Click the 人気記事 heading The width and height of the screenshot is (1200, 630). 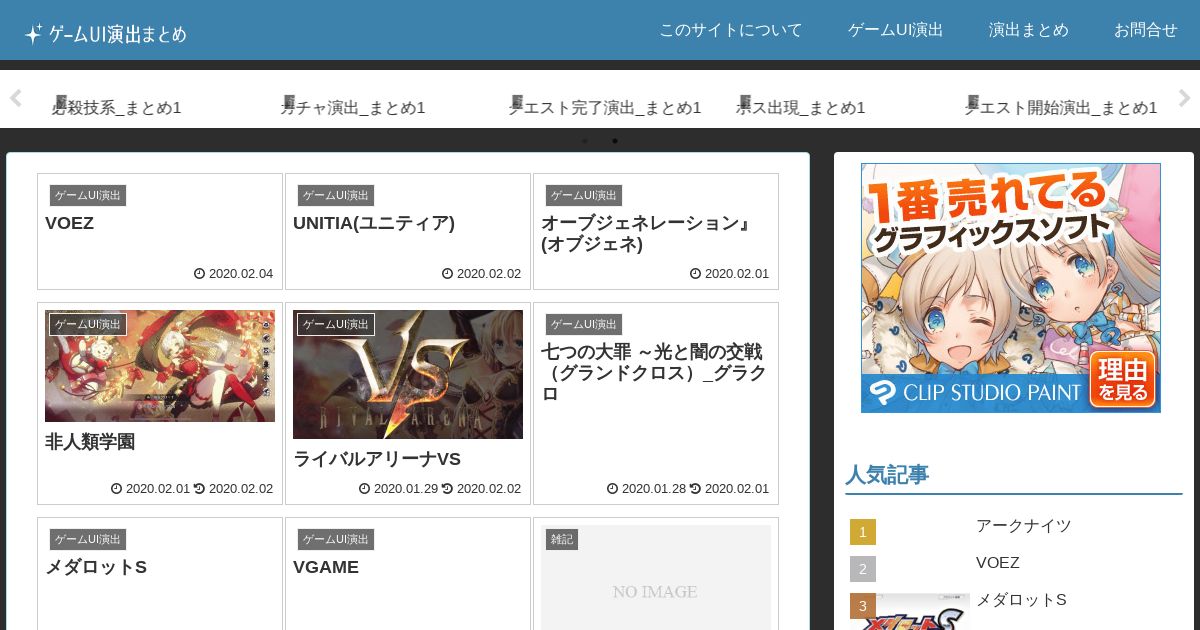887,474
